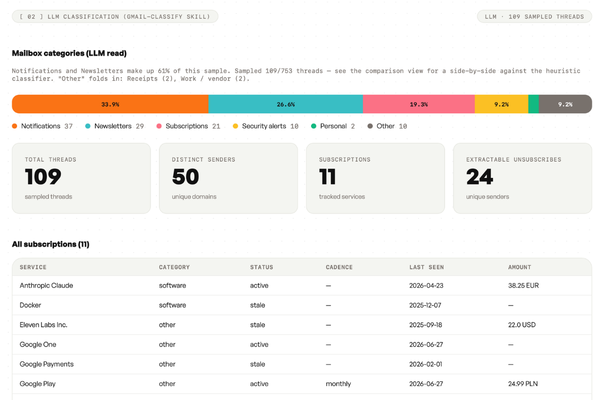Click the other category in Eleven Labs row

click(167, 325)
